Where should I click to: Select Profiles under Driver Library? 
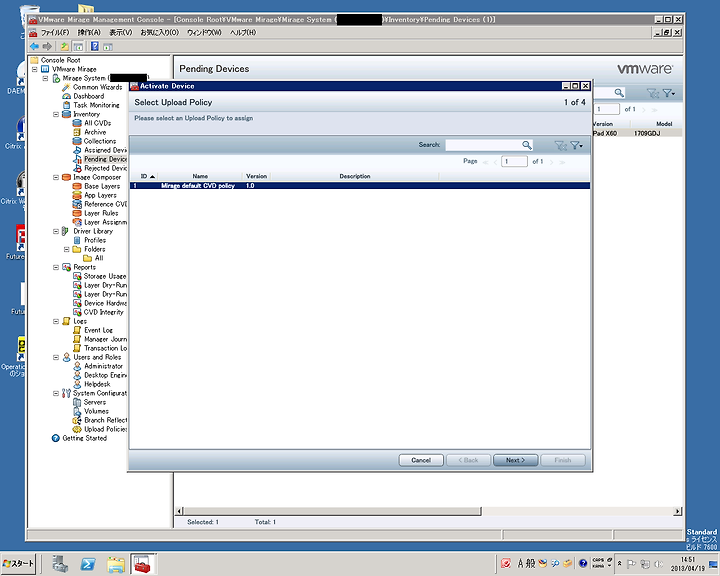[x=95, y=240]
